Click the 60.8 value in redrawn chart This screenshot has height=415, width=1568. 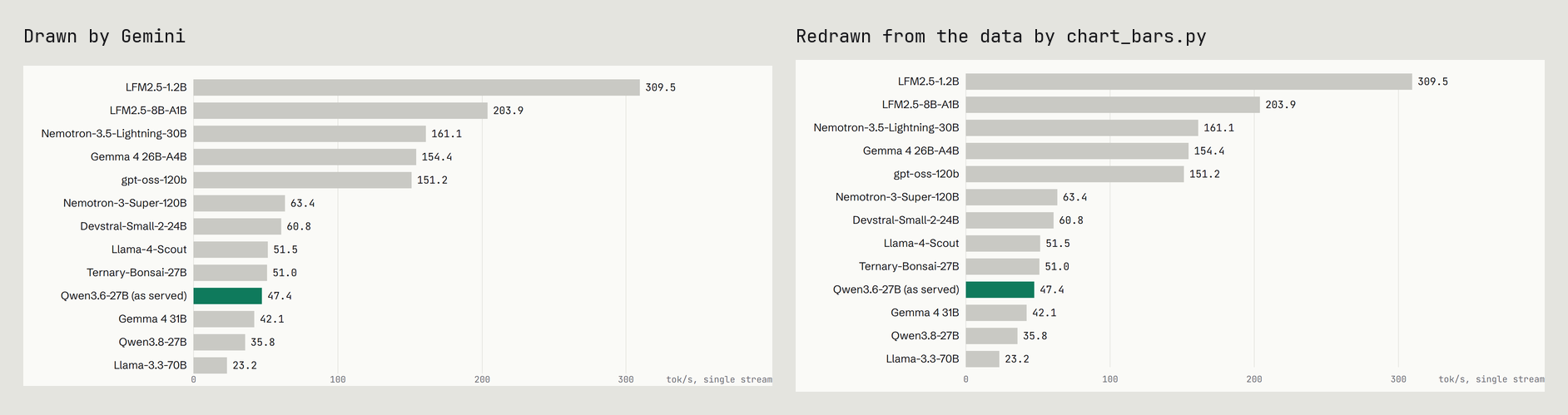1071,220
